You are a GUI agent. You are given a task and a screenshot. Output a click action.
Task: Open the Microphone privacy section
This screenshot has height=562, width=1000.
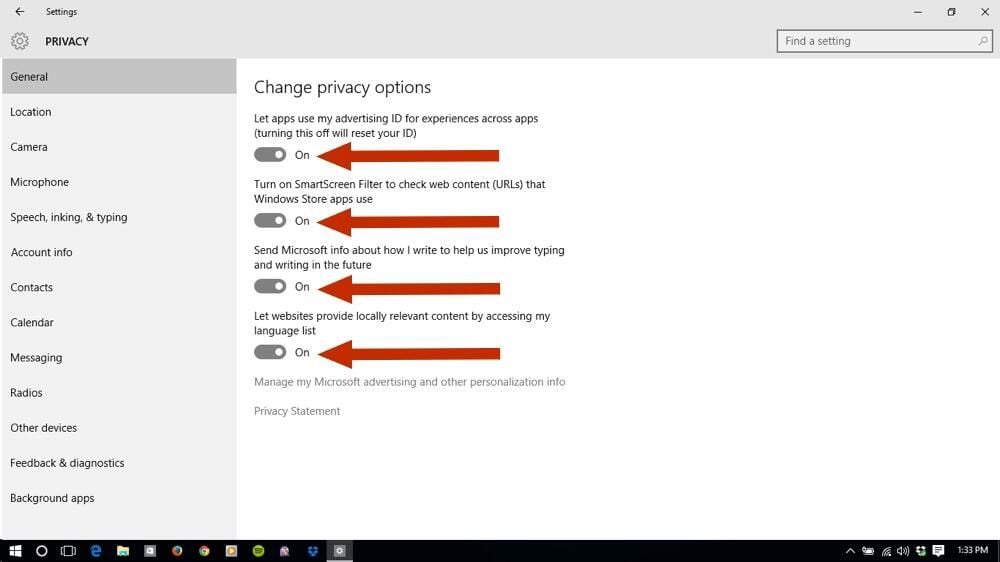coord(119,182)
